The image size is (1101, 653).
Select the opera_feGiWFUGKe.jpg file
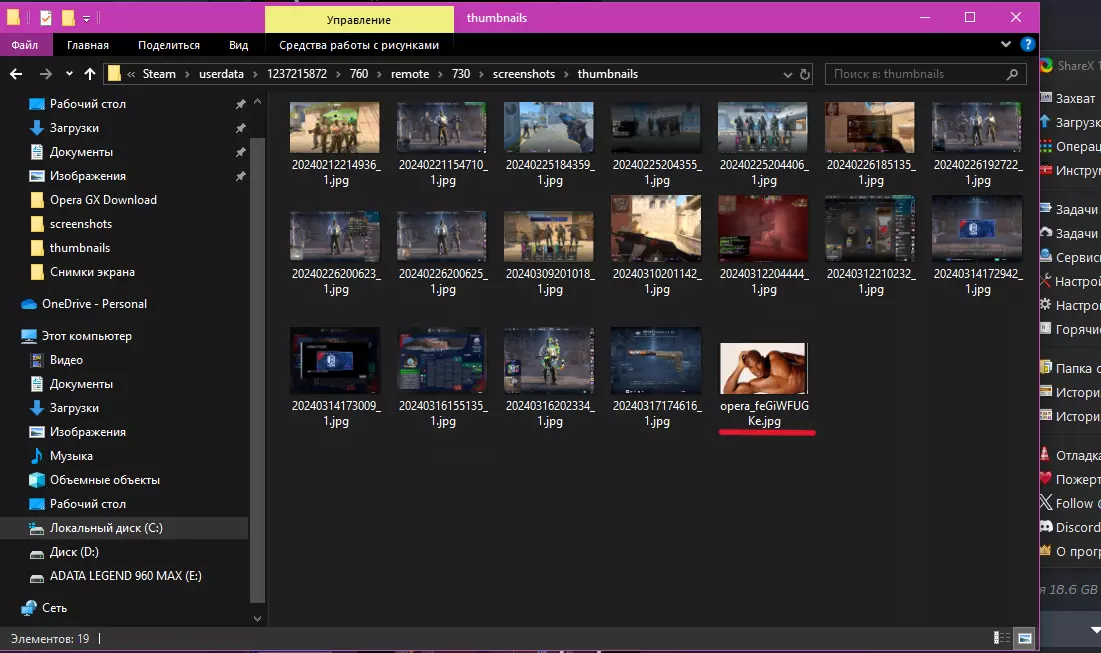(x=763, y=385)
